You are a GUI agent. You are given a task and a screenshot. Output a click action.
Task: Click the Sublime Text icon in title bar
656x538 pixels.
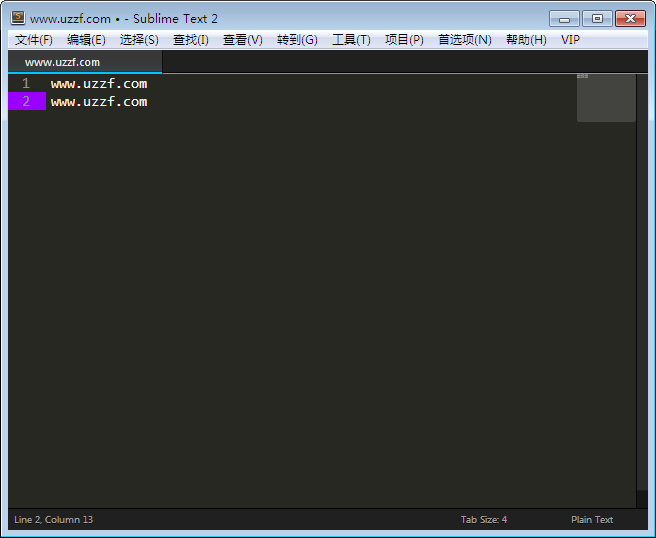pyautogui.click(x=18, y=18)
